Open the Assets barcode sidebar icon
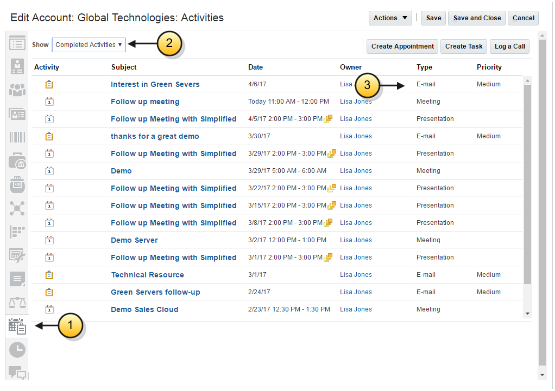Image resolution: width=555 pixels, height=391 pixels. tap(17, 137)
